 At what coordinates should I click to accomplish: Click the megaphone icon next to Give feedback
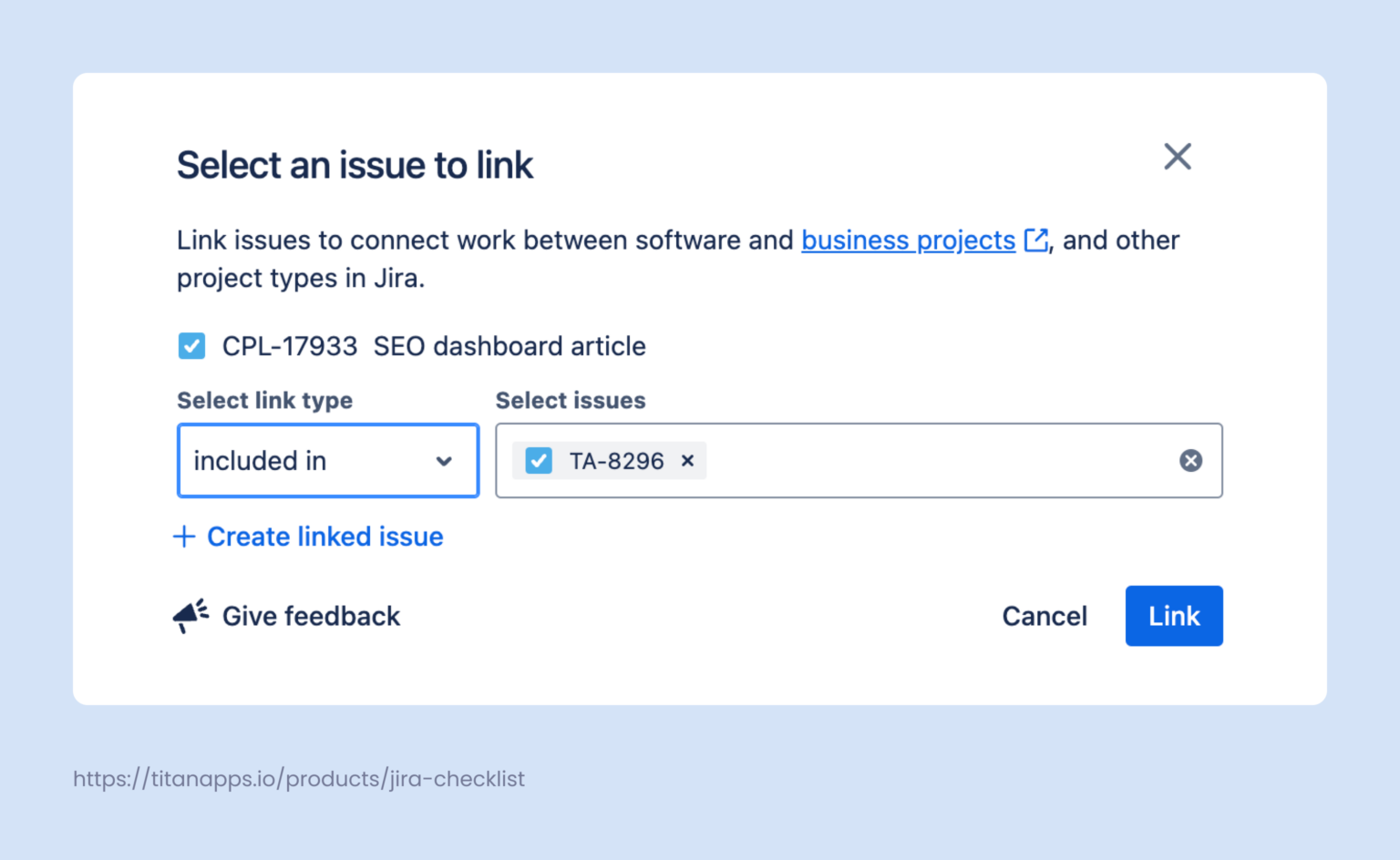point(189,616)
